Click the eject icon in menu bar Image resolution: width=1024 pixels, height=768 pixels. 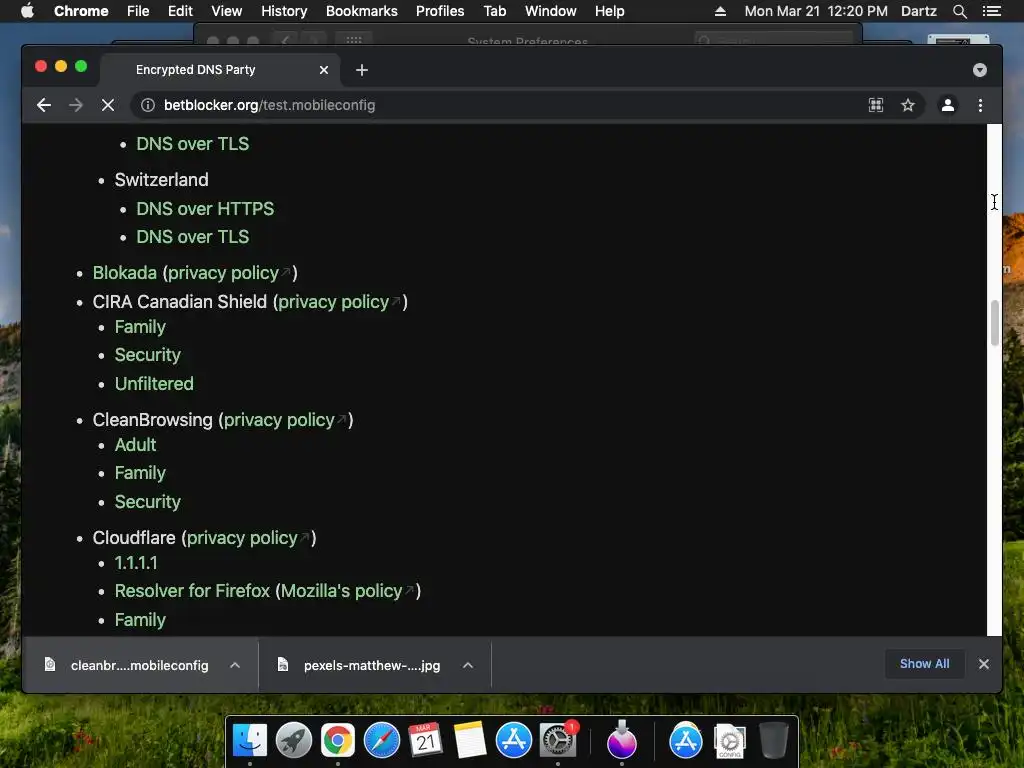[720, 11]
